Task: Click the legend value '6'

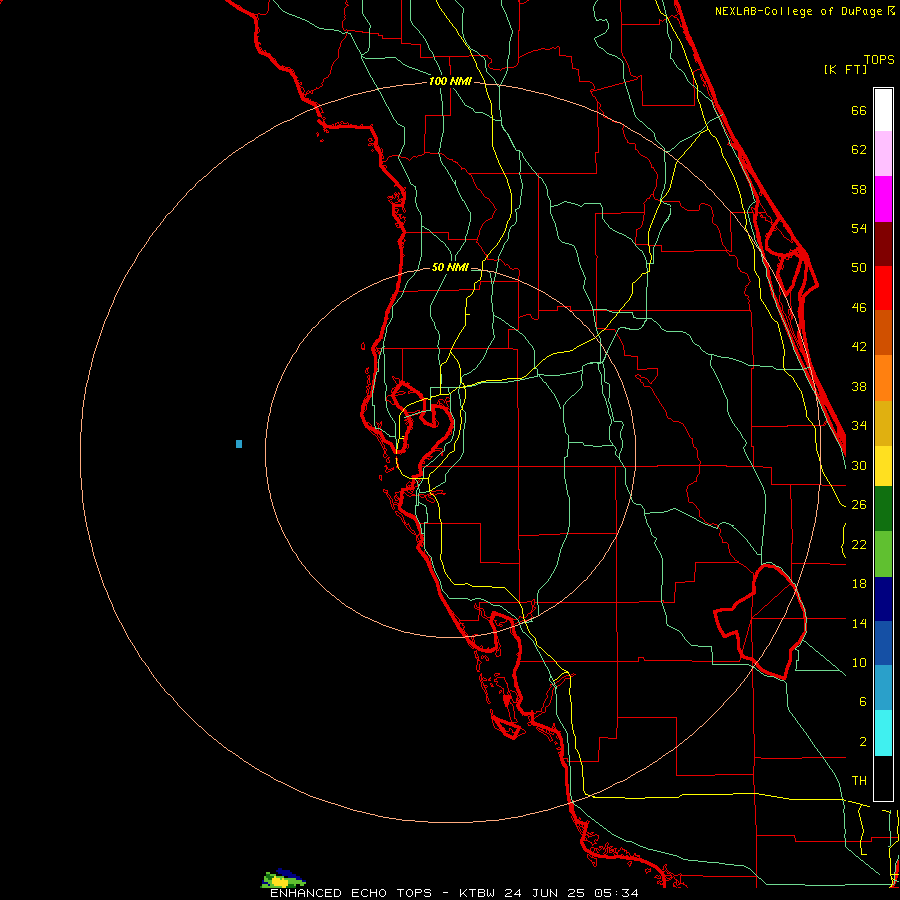Action: click(862, 701)
